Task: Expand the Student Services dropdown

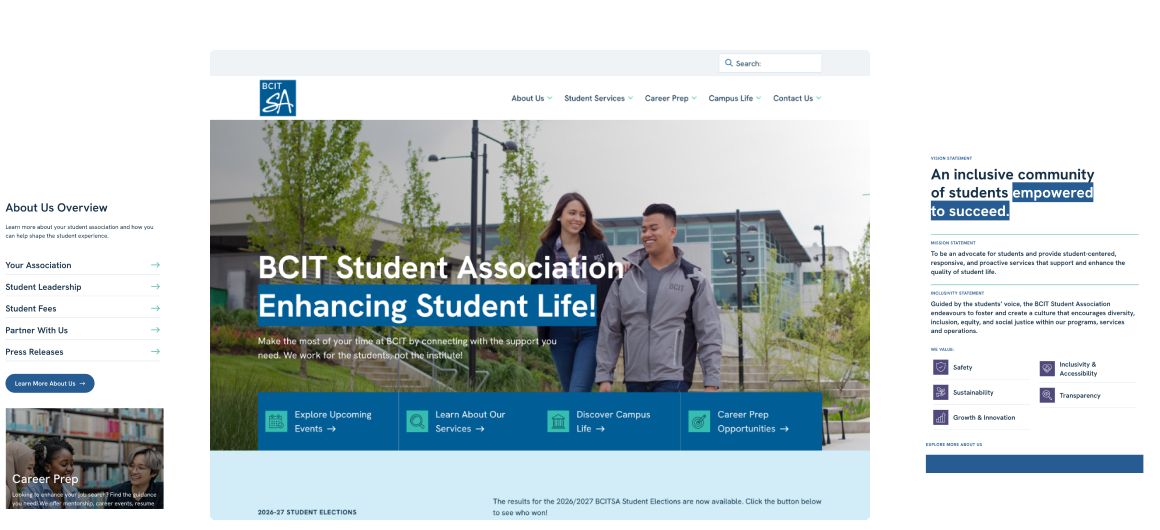Action: point(598,98)
